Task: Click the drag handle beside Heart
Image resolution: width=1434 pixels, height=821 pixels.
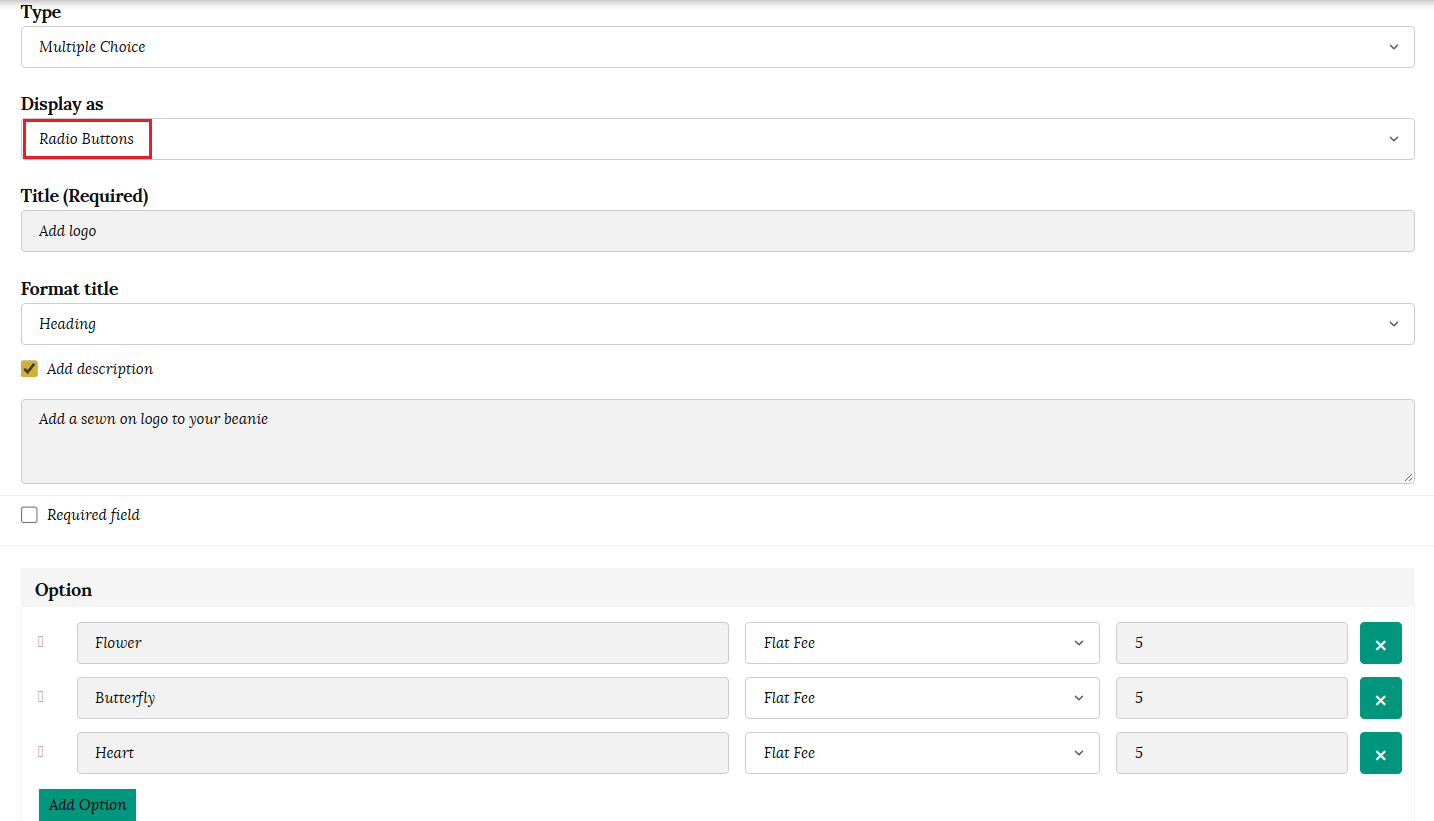Action: coord(41,752)
